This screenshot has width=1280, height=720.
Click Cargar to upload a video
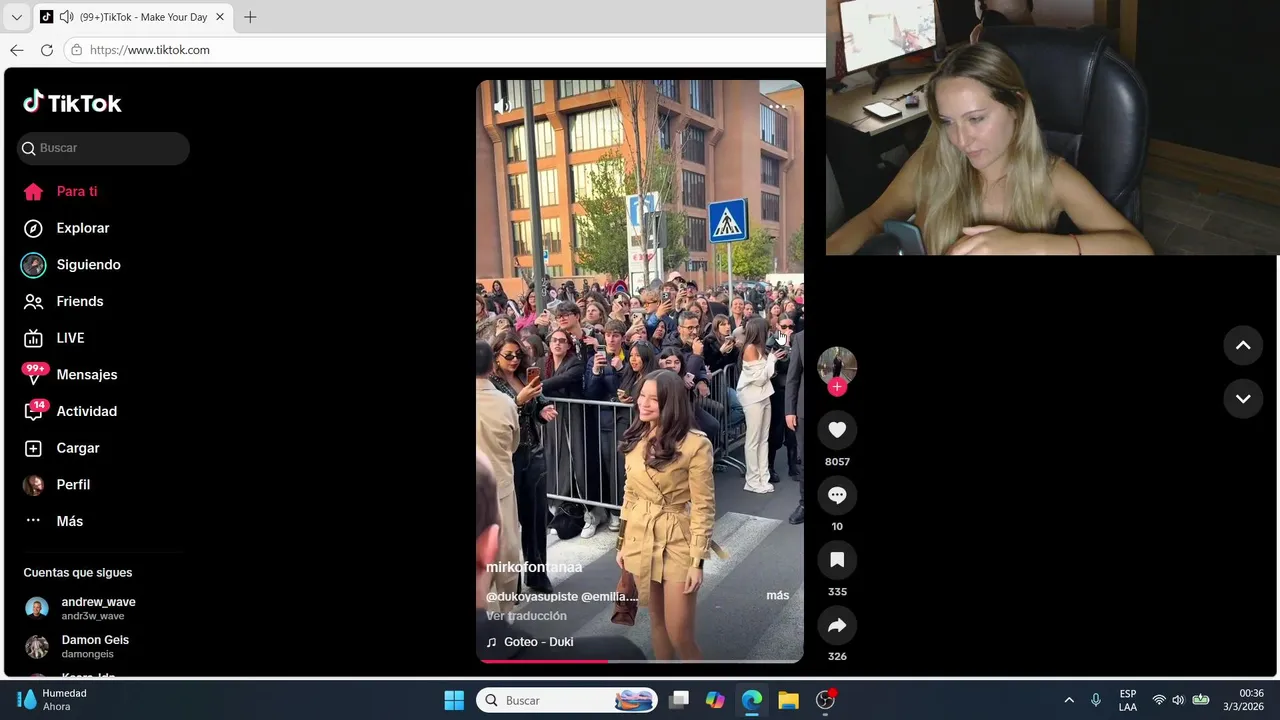(62, 448)
